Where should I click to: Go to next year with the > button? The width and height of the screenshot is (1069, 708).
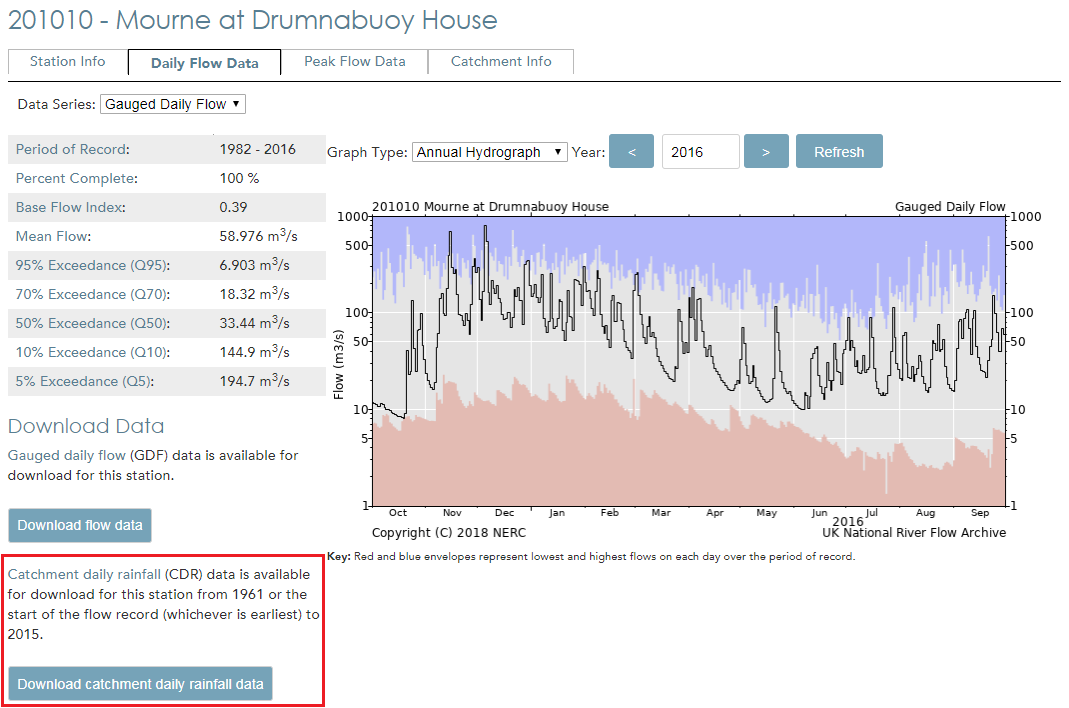pyautogui.click(x=766, y=151)
